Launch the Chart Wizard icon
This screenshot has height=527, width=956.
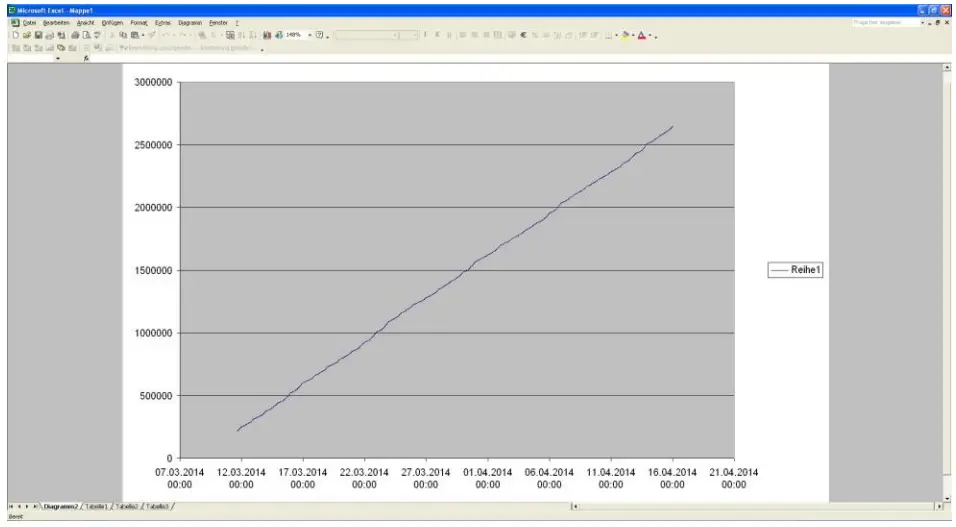tap(267, 35)
